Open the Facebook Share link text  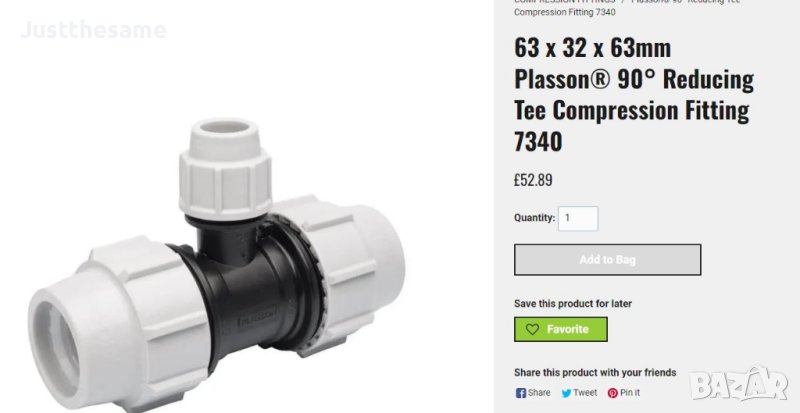(x=539, y=393)
